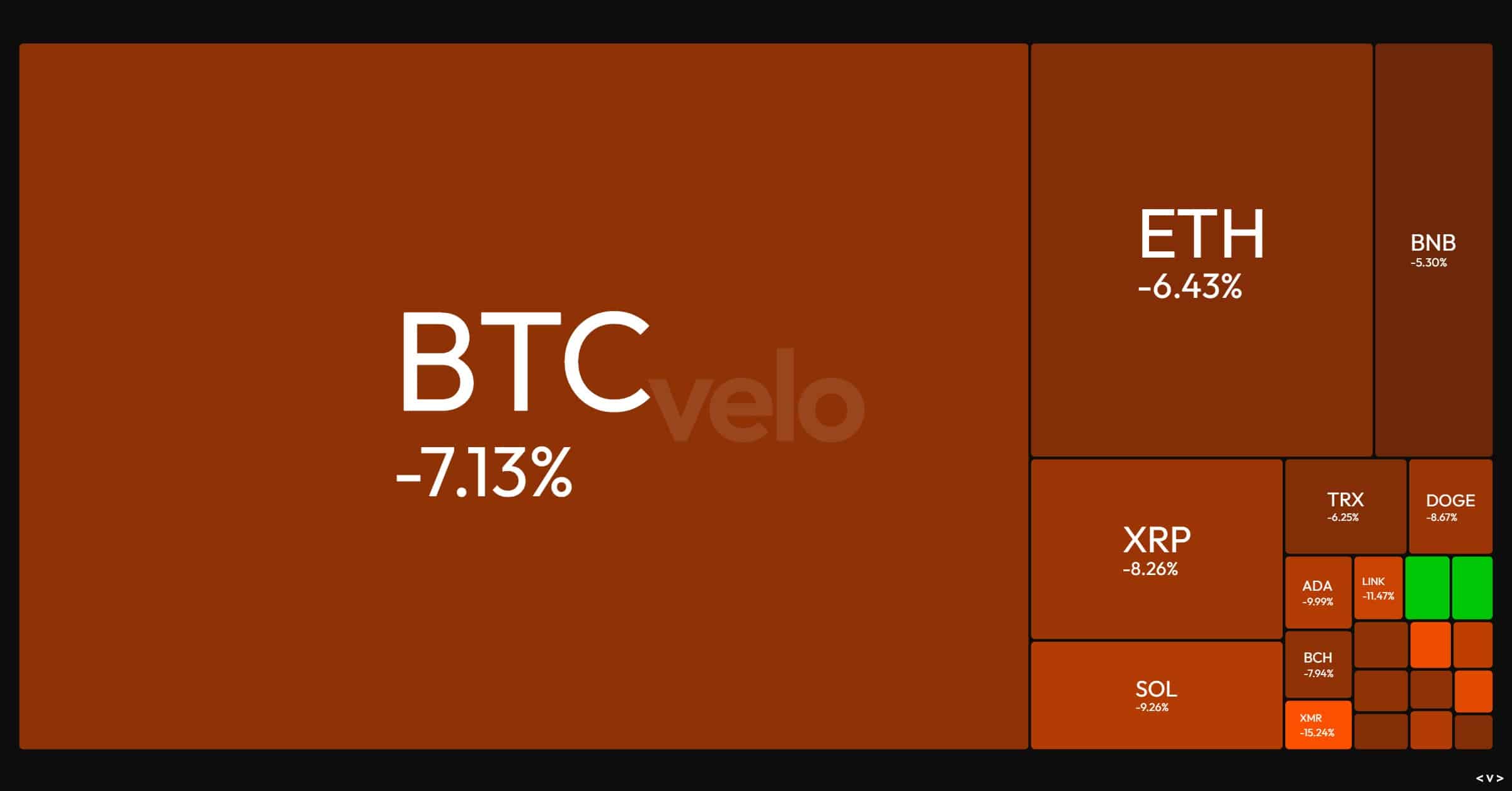Select the XRP tile showing -8.26%

1156,549
